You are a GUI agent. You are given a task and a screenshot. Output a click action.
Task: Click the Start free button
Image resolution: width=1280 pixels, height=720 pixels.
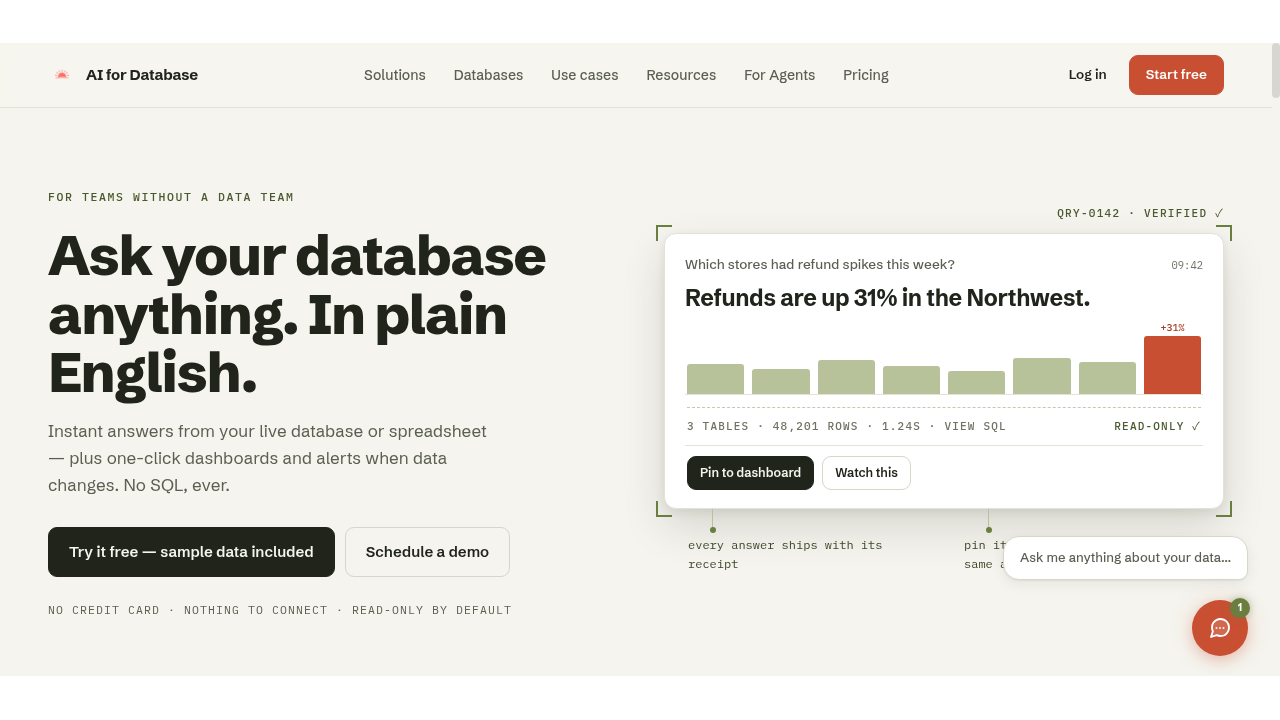[x=1176, y=75]
